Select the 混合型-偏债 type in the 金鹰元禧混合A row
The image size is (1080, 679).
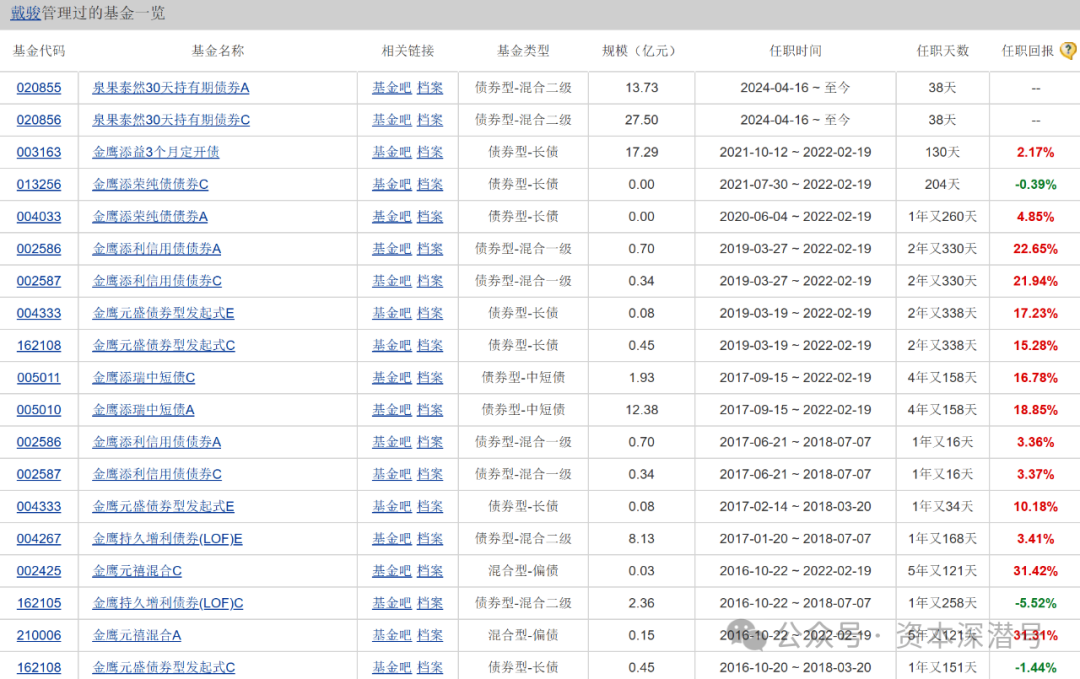(x=523, y=635)
